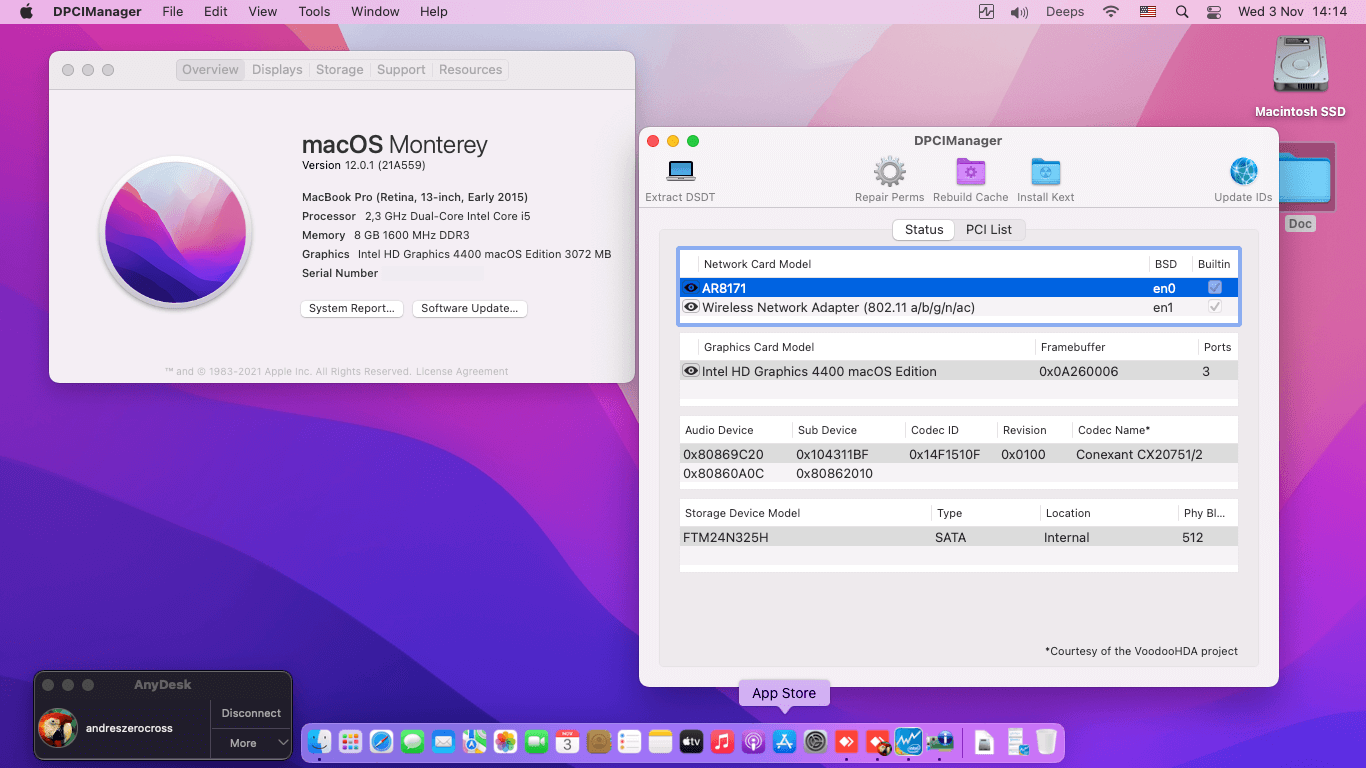The height and width of the screenshot is (768, 1366).
Task: Toggle the Builtin checkbox for AR8171
Action: 1215,288
